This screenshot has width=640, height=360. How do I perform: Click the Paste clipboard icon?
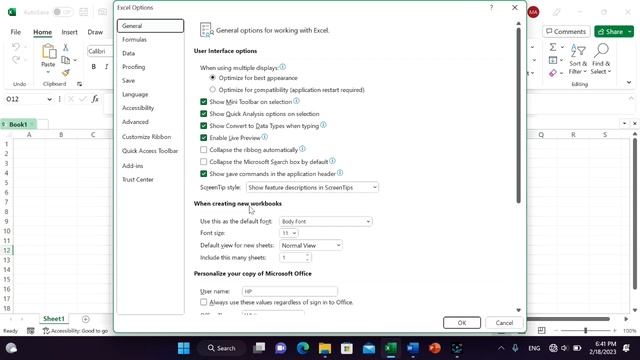pyautogui.click(x=49, y=51)
